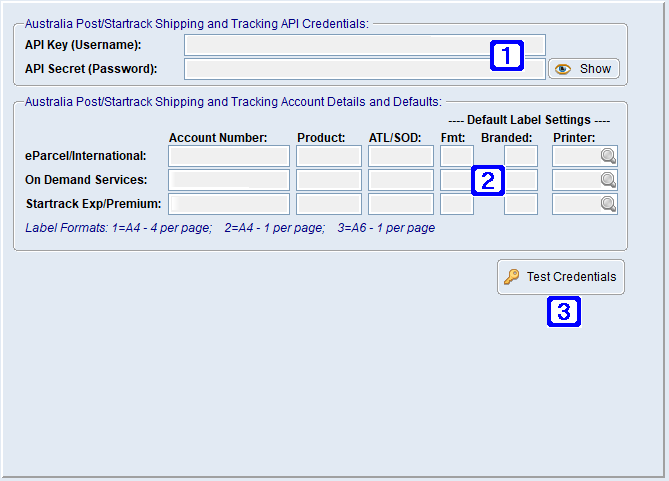Click the Test Credentials button
669x481 pixels.
pyautogui.click(x=561, y=277)
